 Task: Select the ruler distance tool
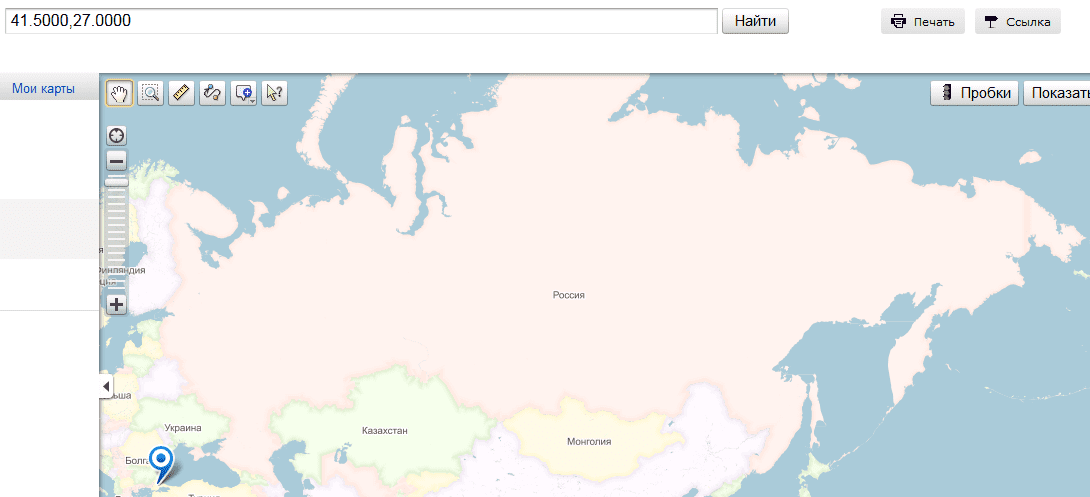coord(182,93)
